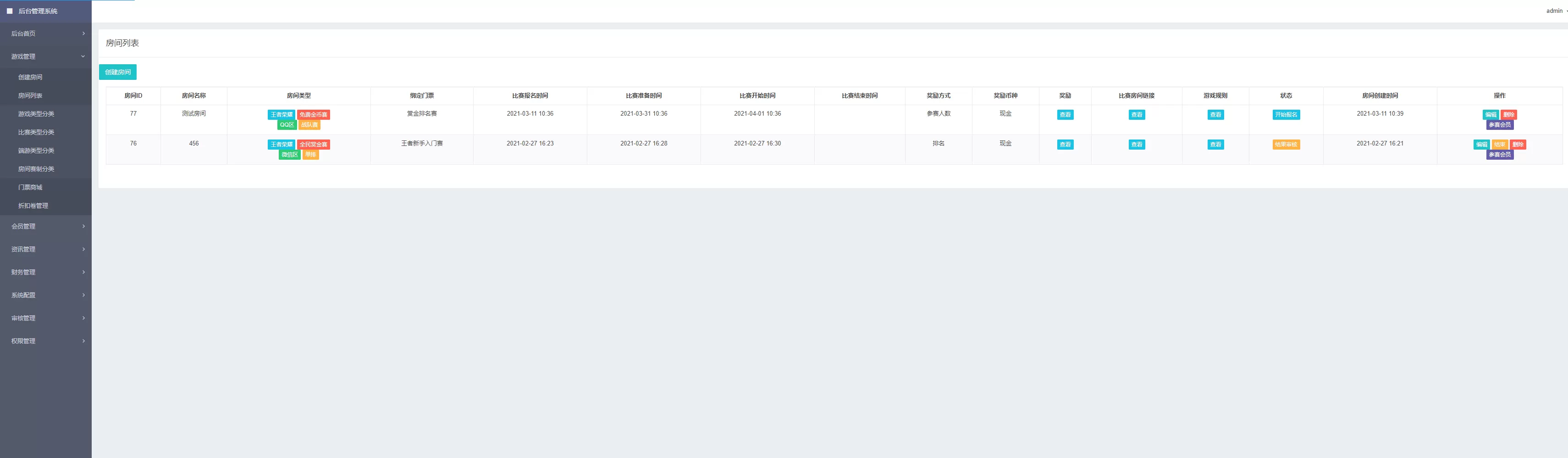Viewport: 1568px width, 458px height.
Task: Open 创建房间 in the sidebar submenu
Action: click(x=30, y=78)
